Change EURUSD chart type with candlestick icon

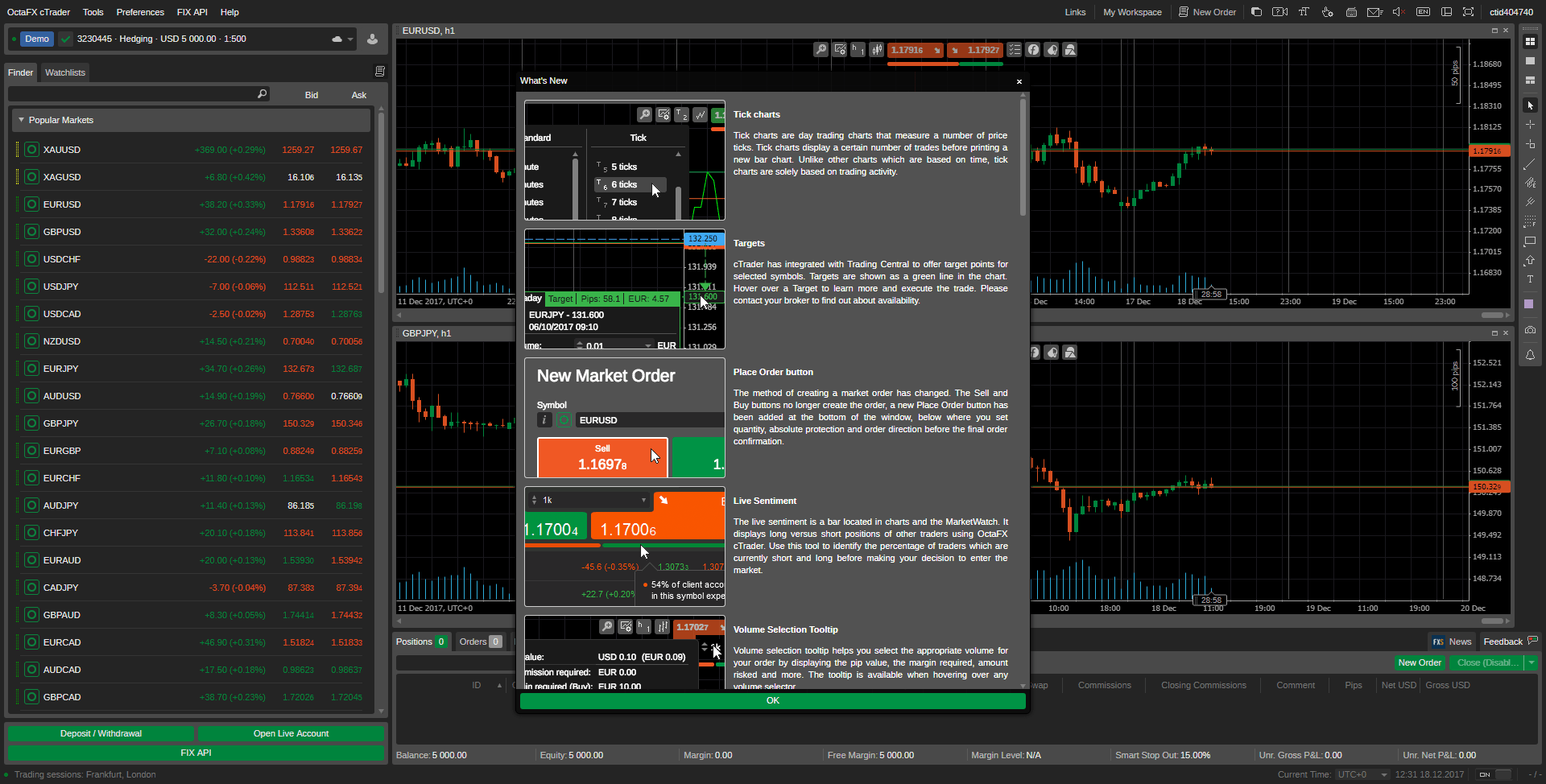pos(877,50)
